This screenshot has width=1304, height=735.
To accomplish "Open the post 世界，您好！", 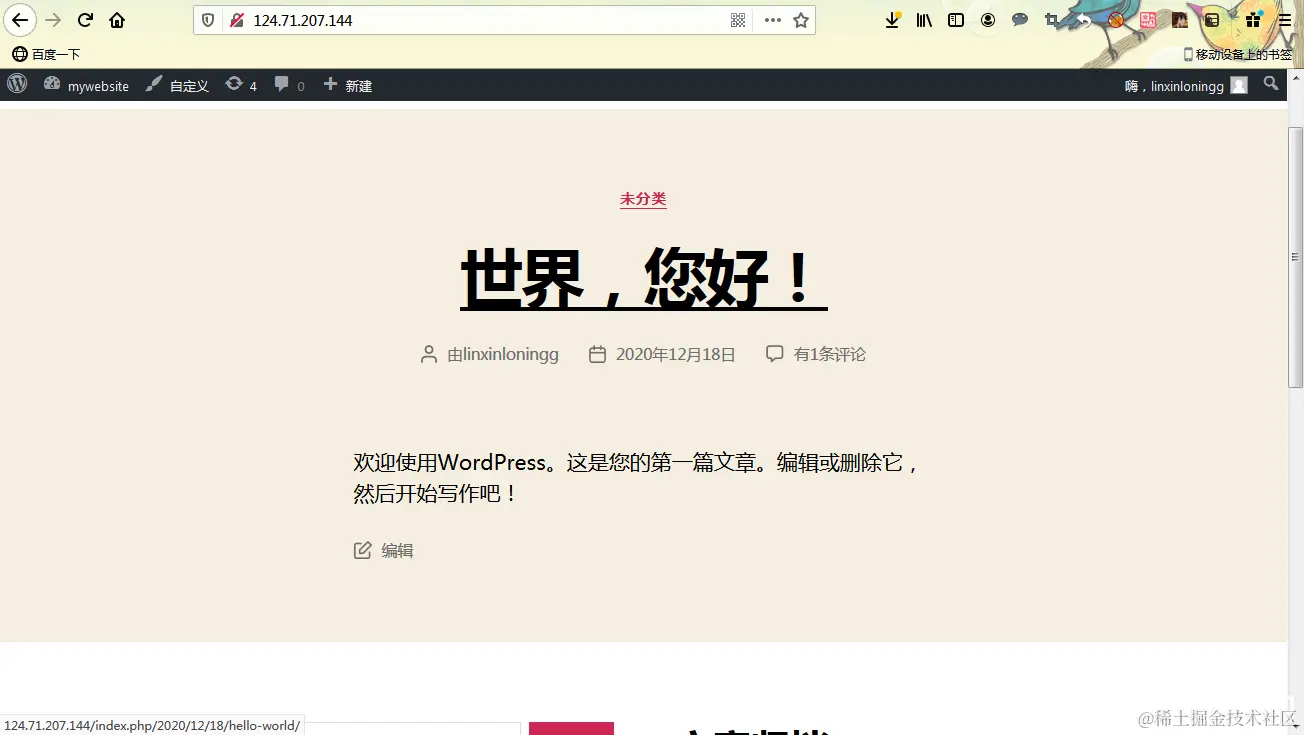I will [641, 273].
